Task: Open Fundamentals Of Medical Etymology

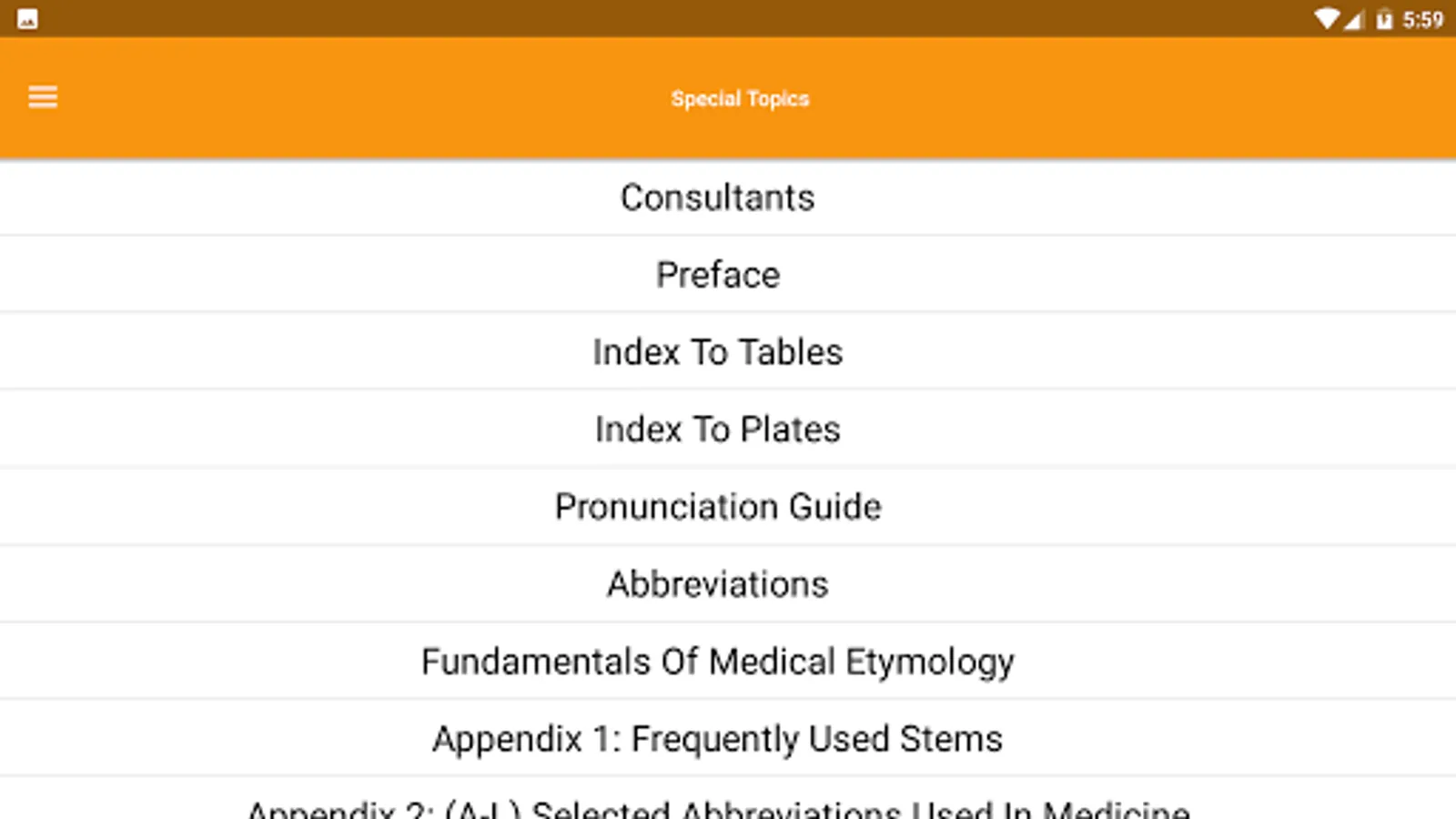Action: coord(718,662)
